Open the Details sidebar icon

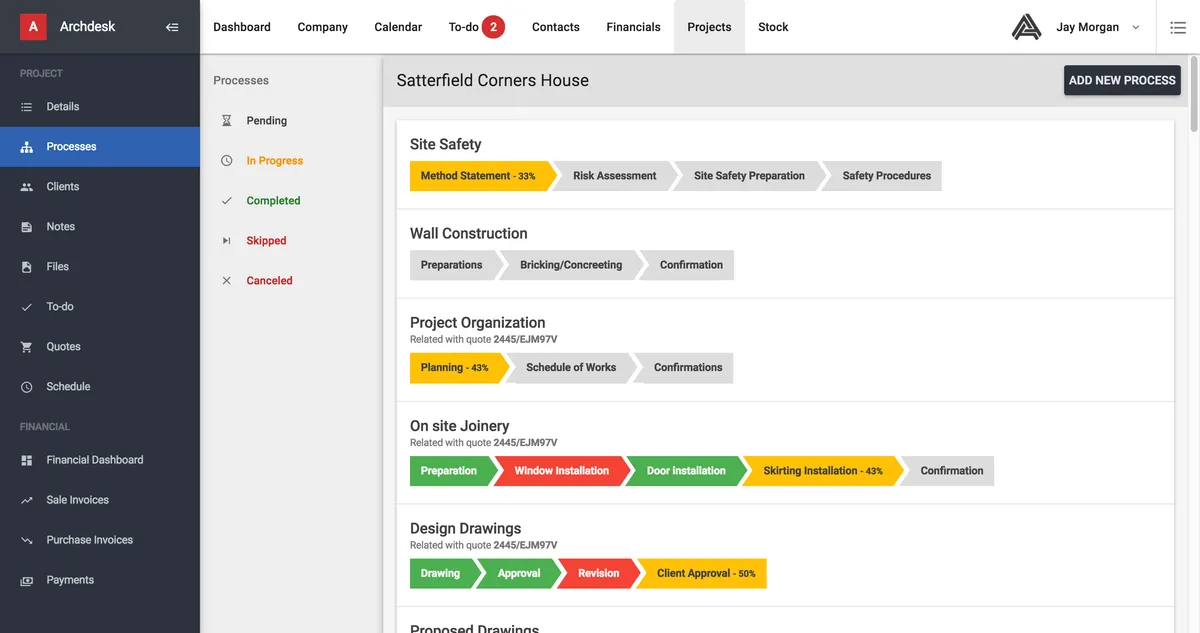pyautogui.click(x=27, y=106)
